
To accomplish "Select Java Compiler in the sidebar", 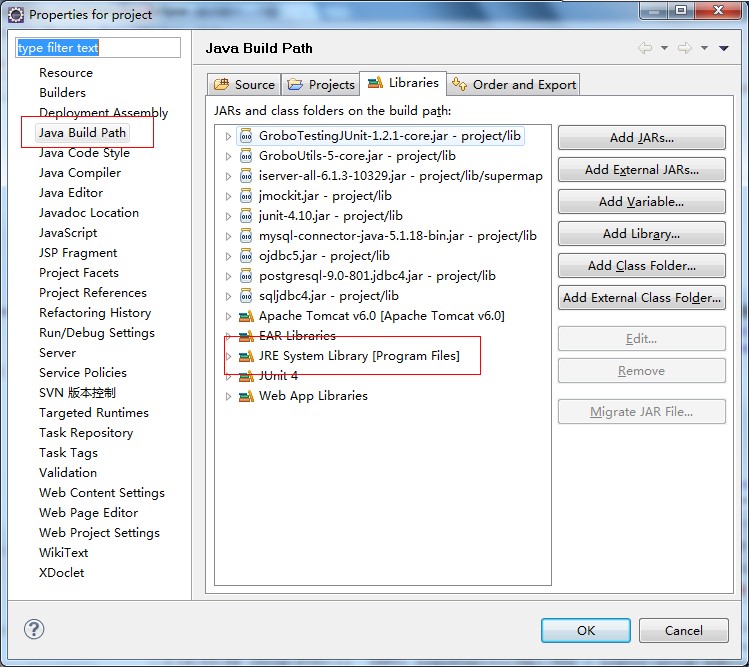I will [80, 173].
